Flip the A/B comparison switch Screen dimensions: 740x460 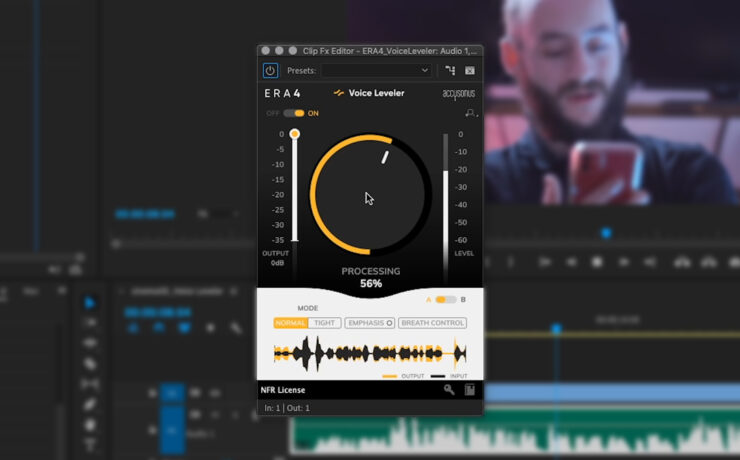click(x=446, y=300)
